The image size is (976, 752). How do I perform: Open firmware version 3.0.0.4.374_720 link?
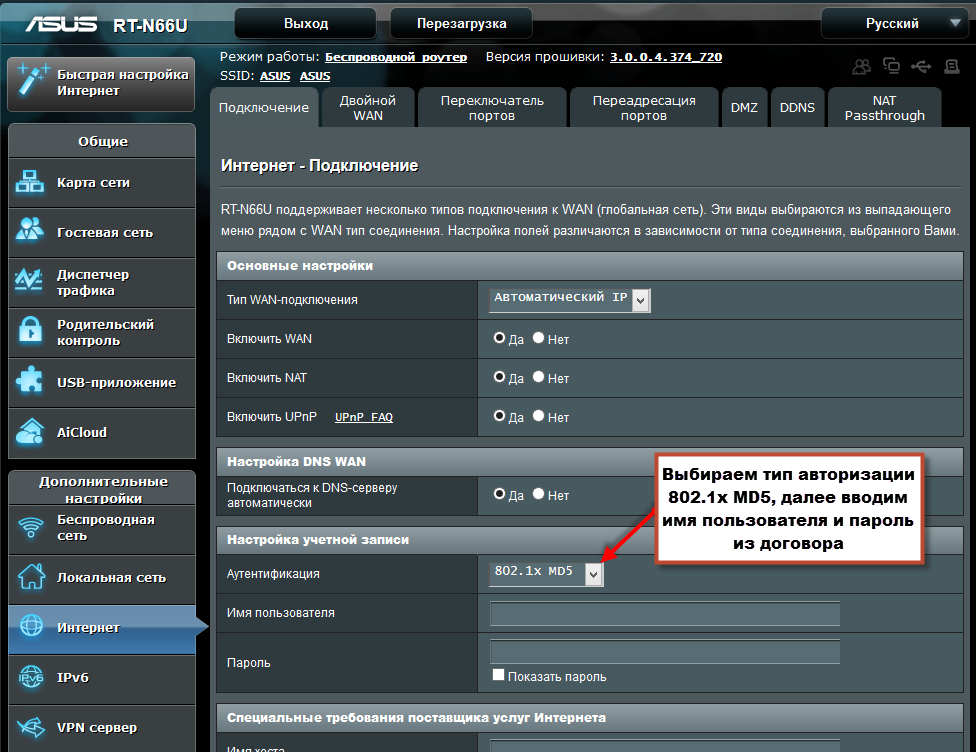click(666, 57)
